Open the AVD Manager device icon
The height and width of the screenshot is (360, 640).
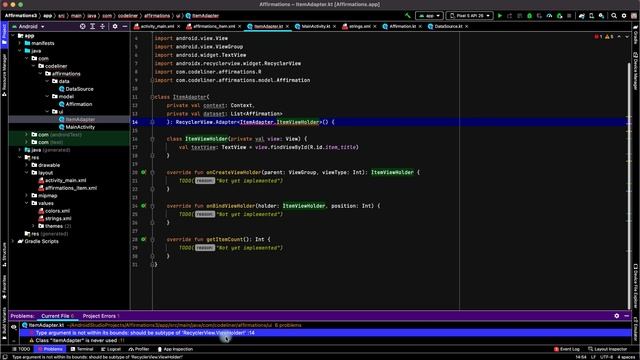pos(591,16)
